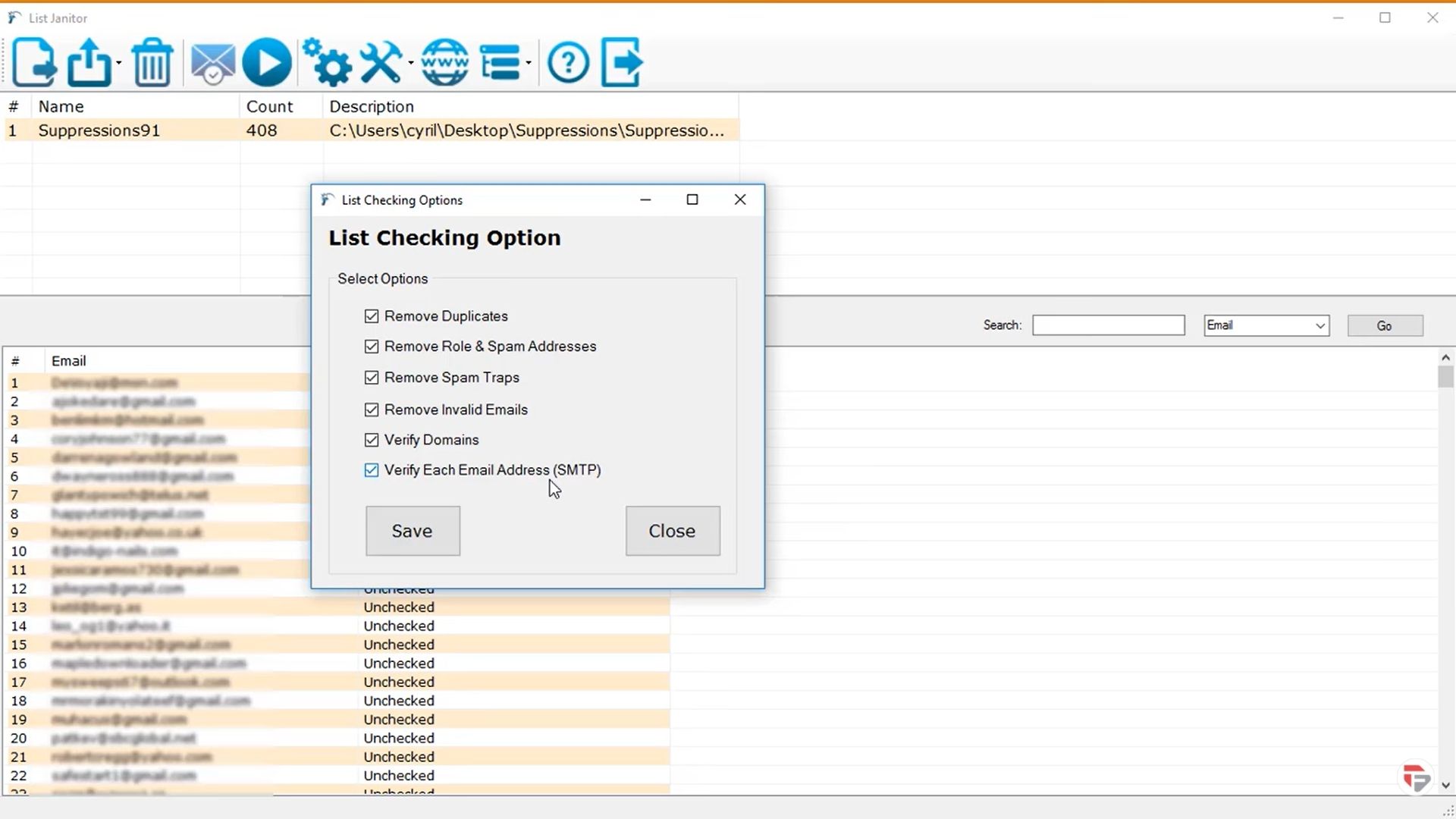Toggle Verify Each Email Address (SMTP)
The height and width of the screenshot is (819, 1456).
[372, 469]
